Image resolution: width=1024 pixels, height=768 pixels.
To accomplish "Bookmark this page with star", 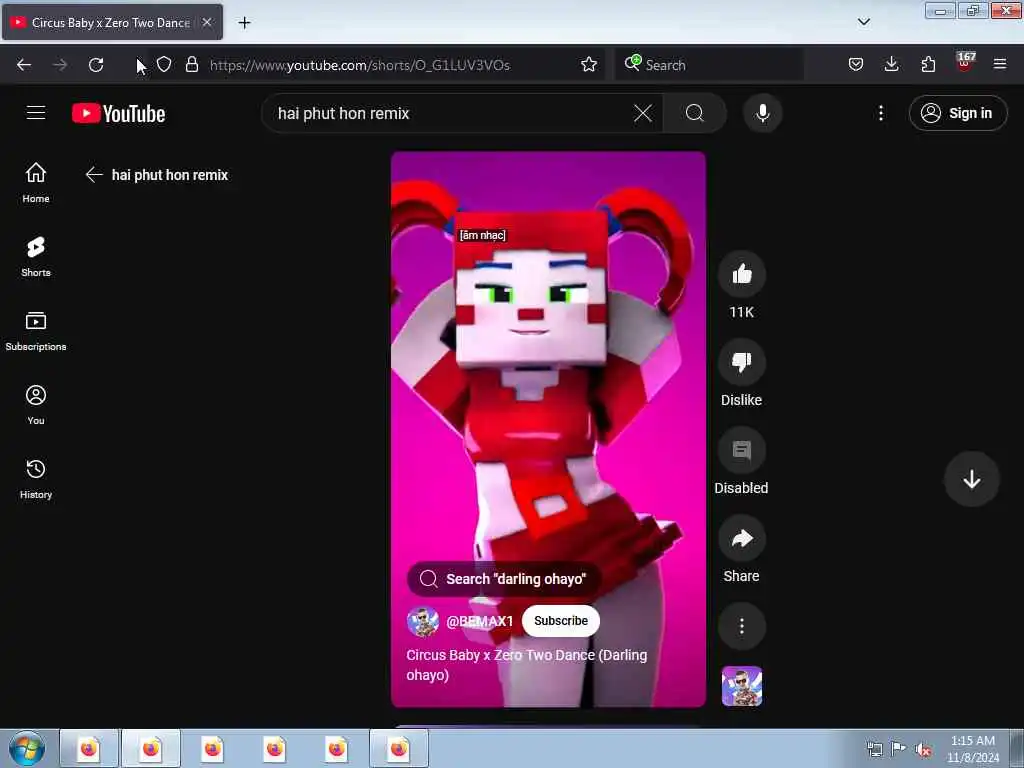I will [x=588, y=65].
